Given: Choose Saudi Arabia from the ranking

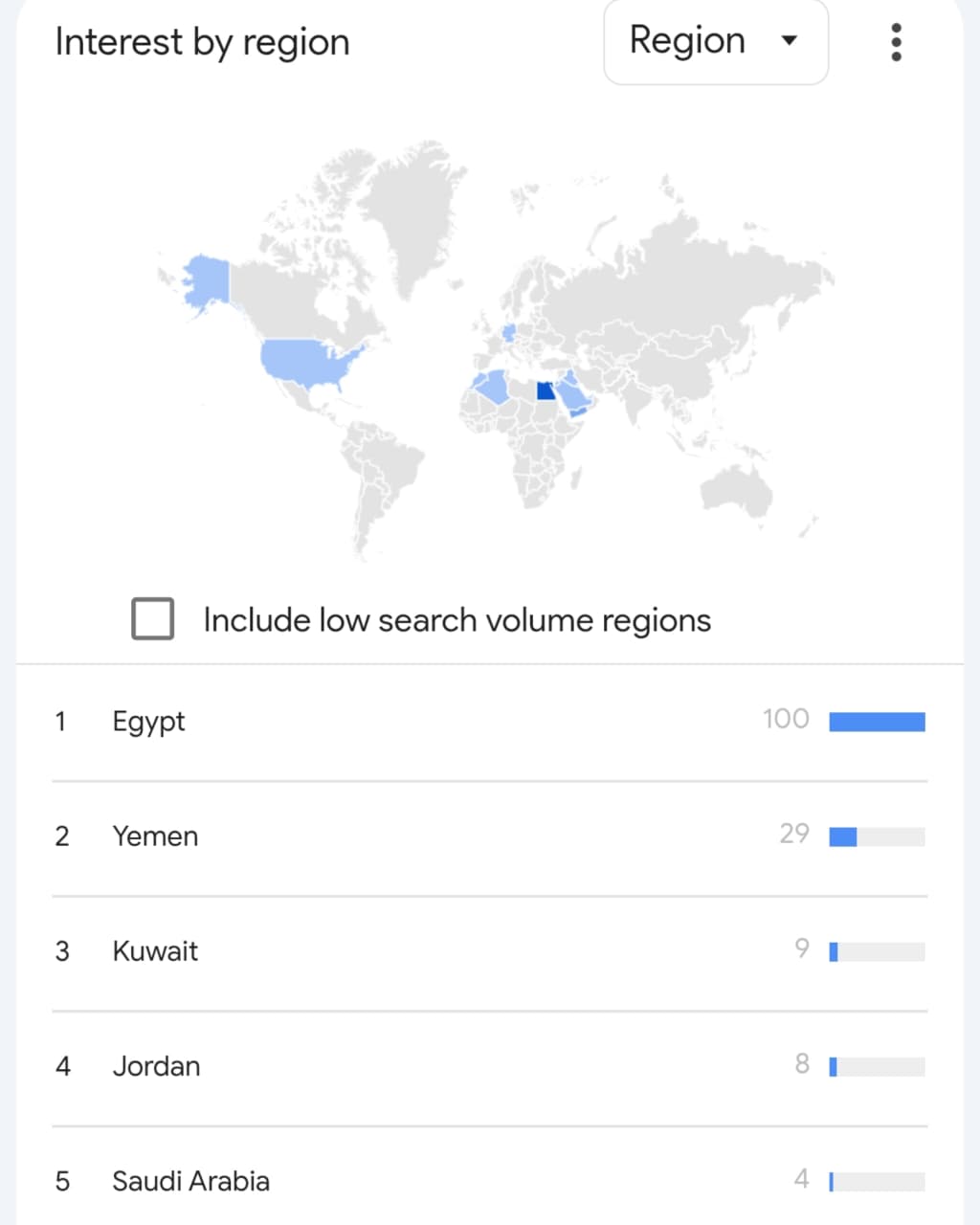Looking at the screenshot, I should 190,1181.
